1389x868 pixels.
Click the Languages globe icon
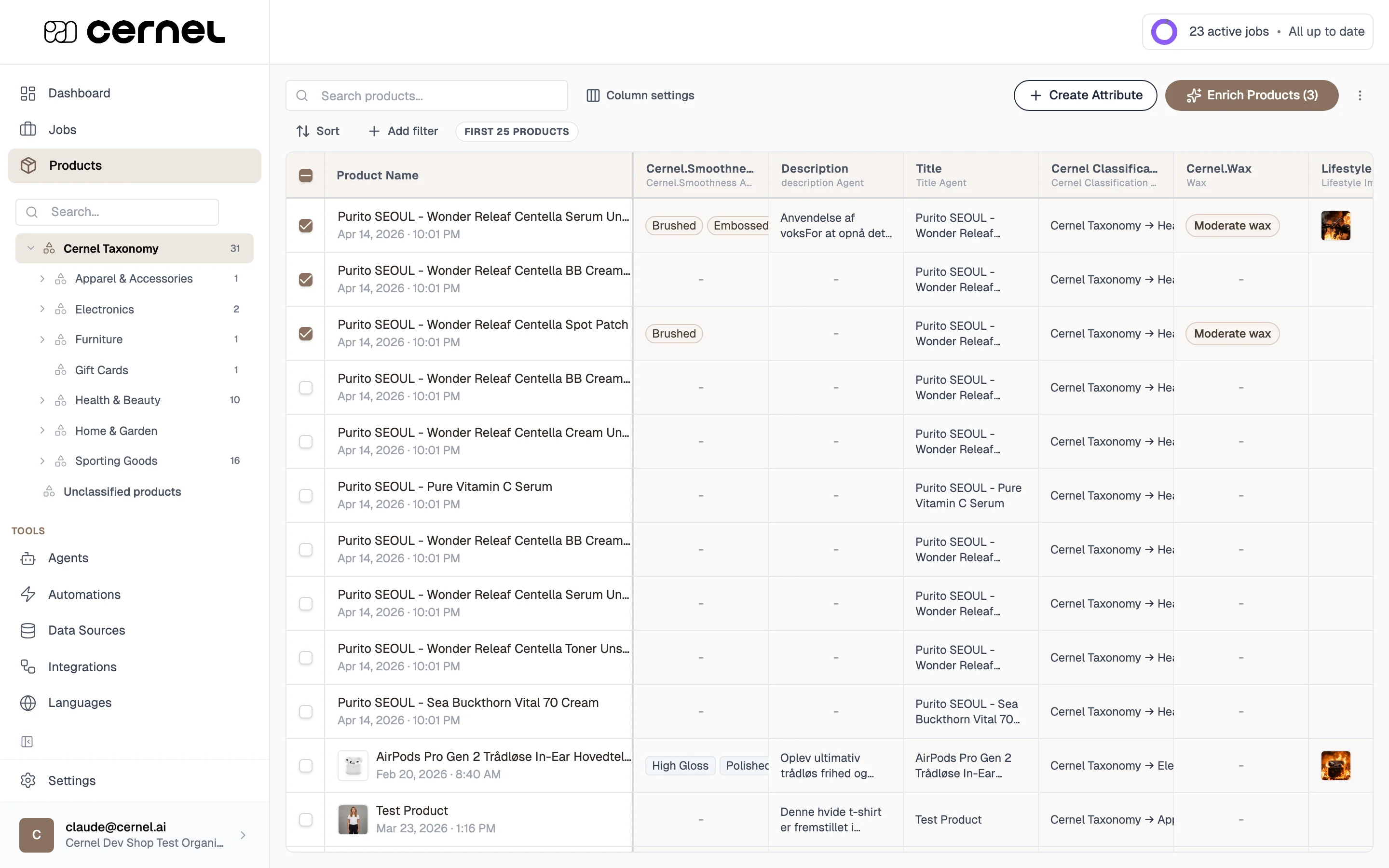[x=27, y=703]
